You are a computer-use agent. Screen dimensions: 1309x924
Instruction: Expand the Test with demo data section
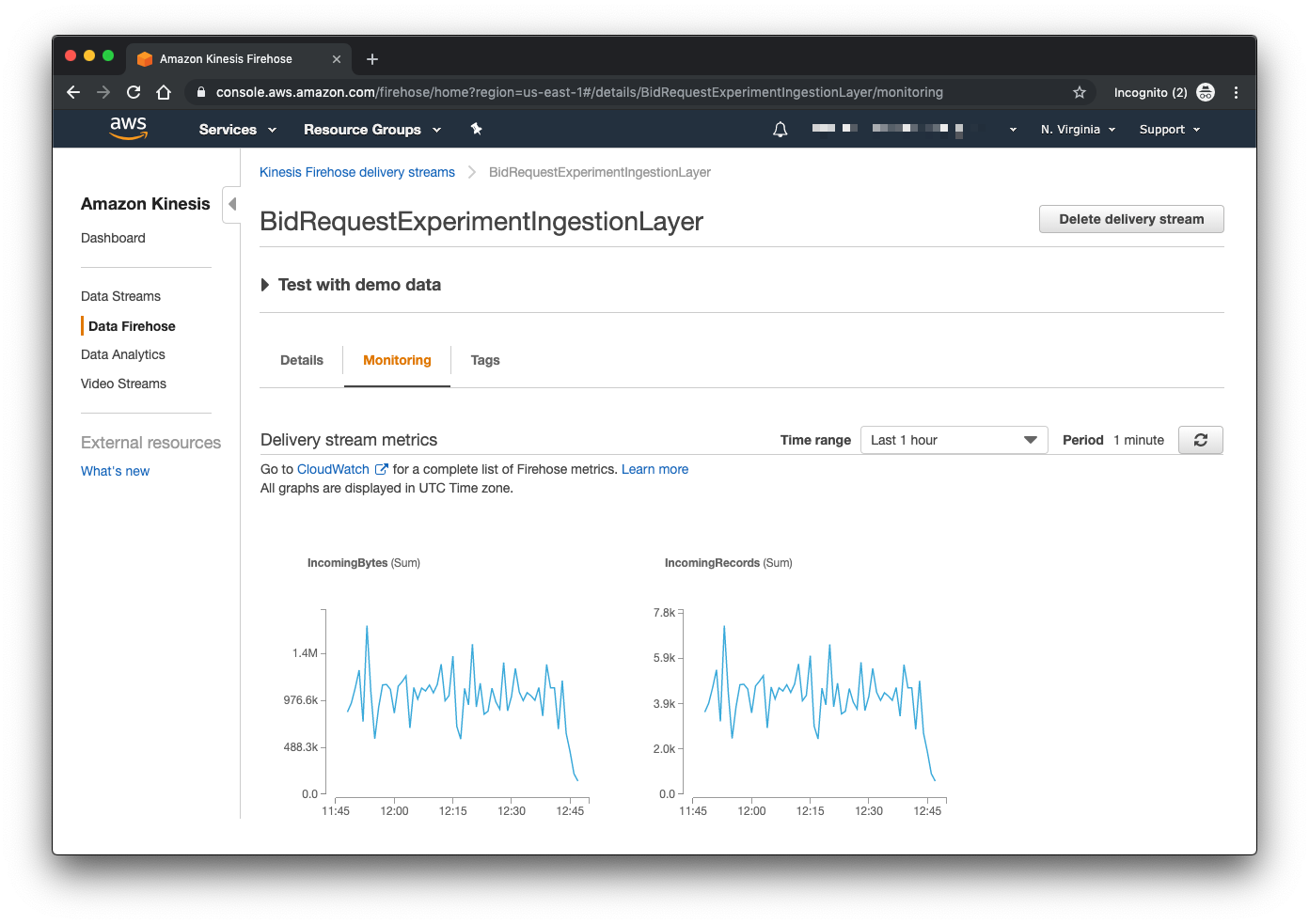[x=351, y=285]
